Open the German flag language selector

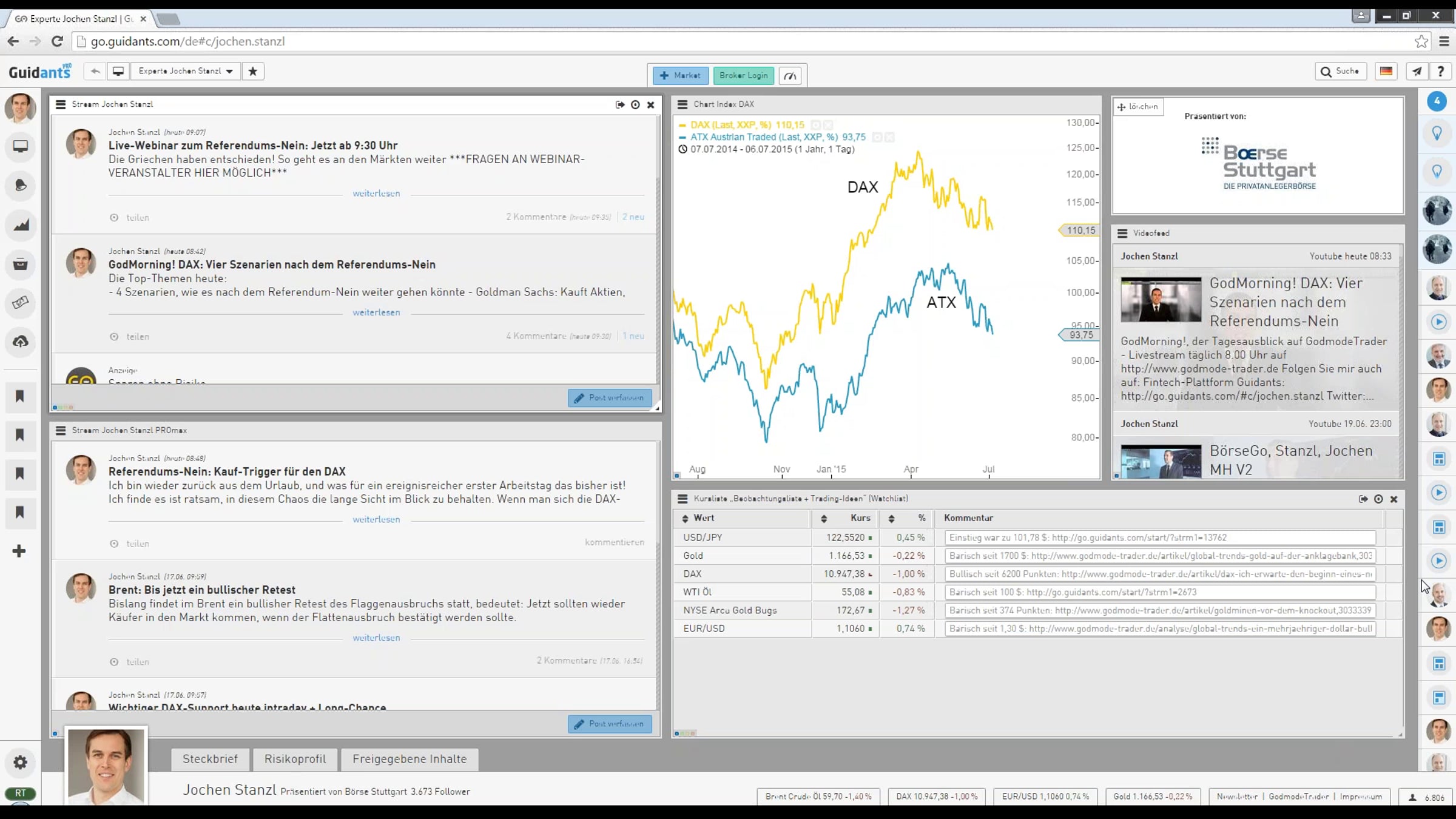point(1386,72)
